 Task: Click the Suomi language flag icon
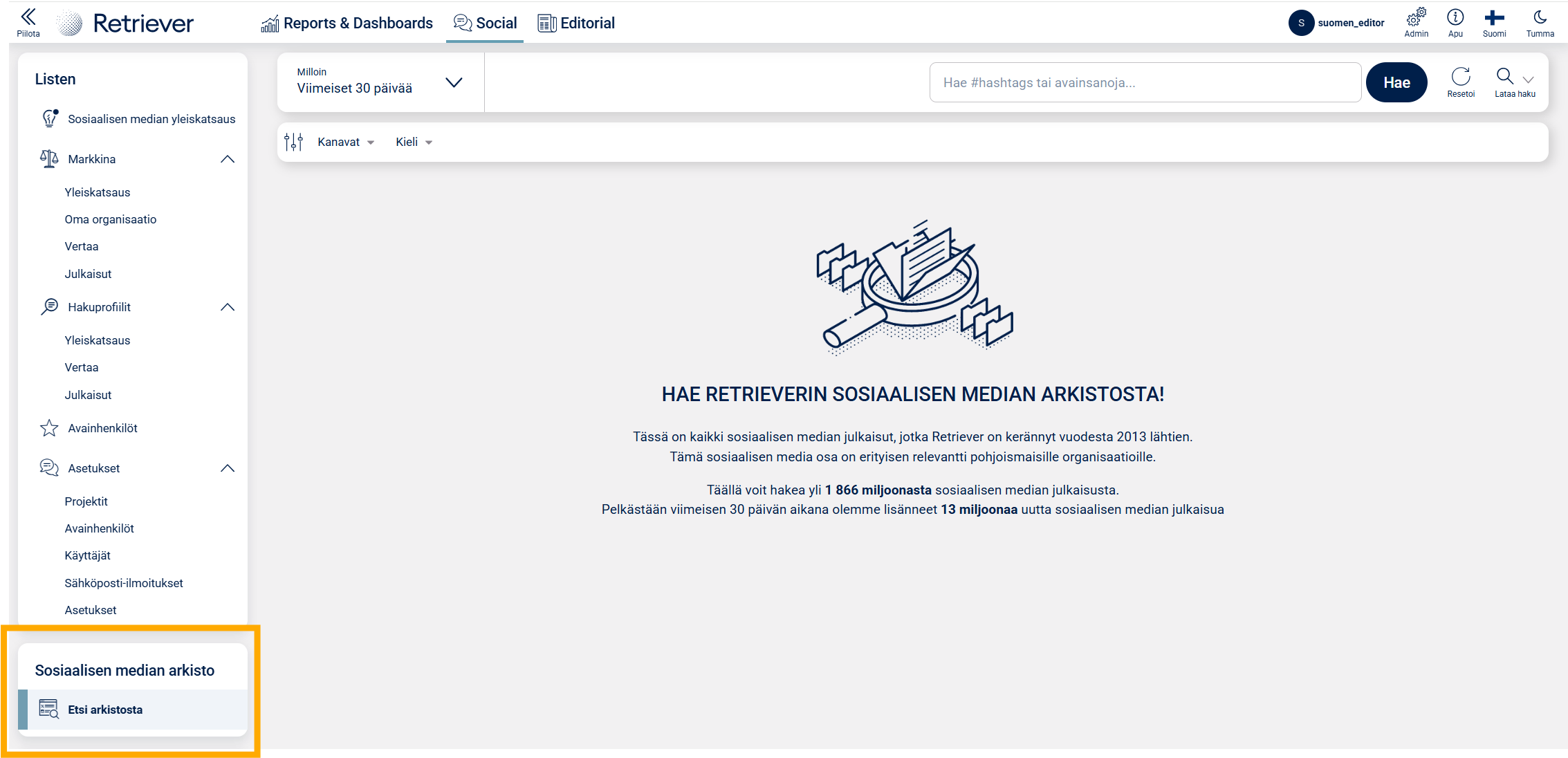[x=1494, y=17]
